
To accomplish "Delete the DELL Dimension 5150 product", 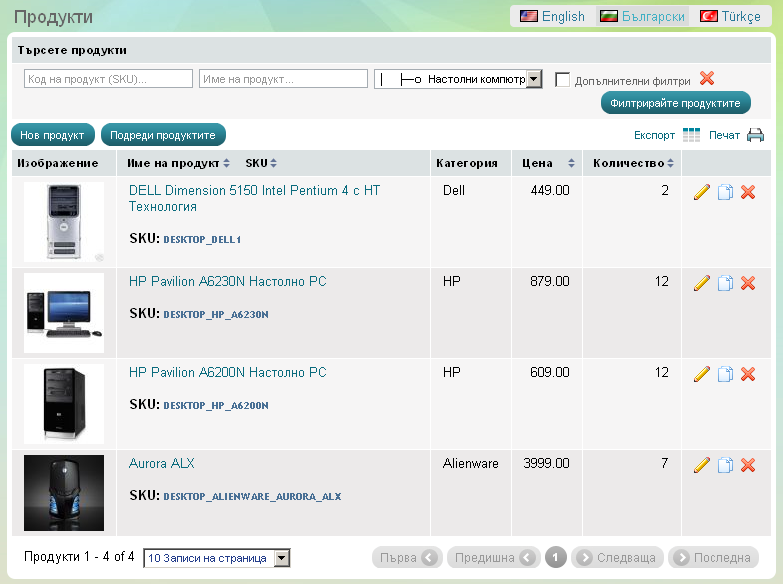I will pos(747,192).
